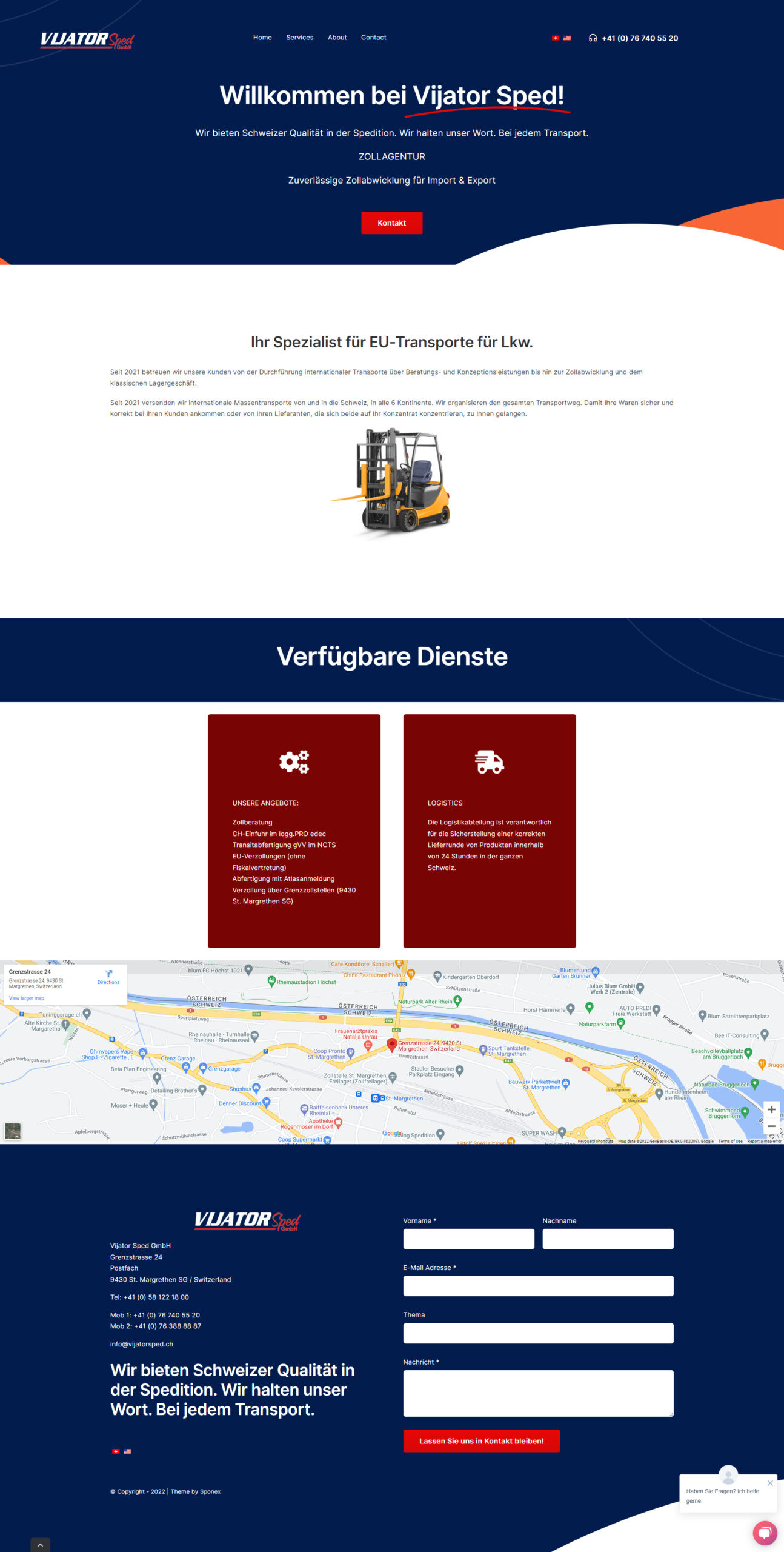
Task: Click the scroll-to-top arrow button
Action: click(41, 1545)
